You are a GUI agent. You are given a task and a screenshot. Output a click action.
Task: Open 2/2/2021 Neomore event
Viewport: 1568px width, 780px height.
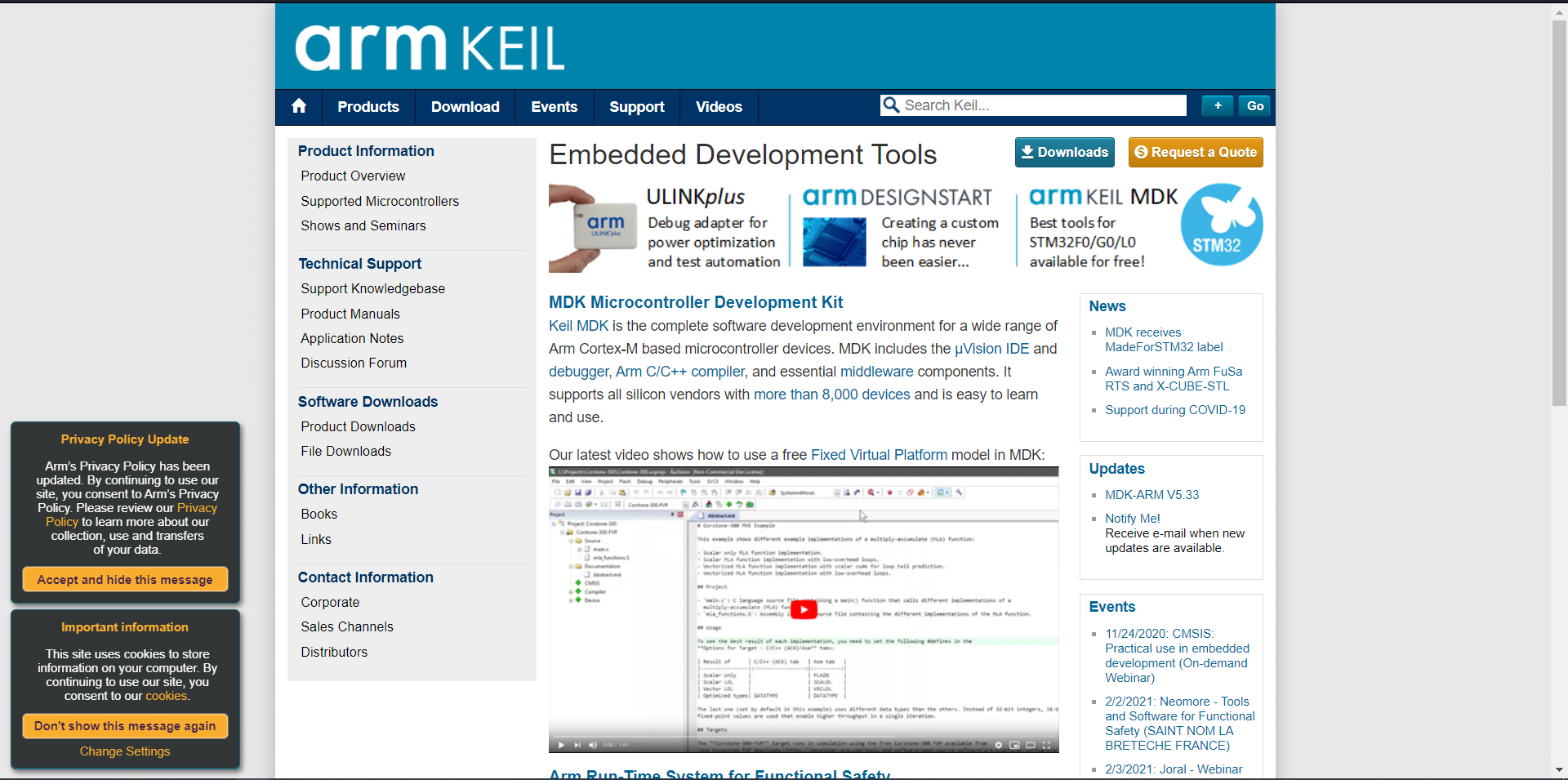pos(1179,724)
